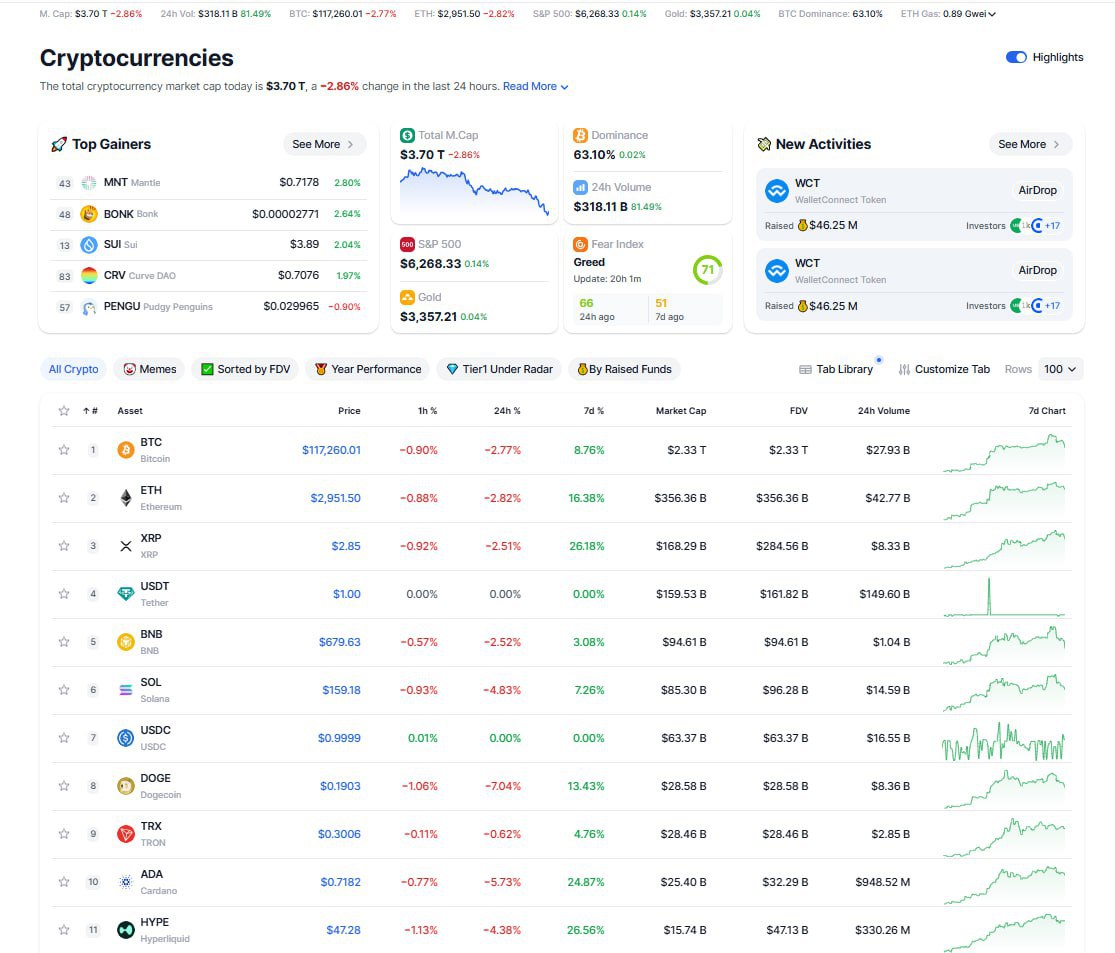Click the Solana logo icon
The height and width of the screenshot is (953, 1115).
126,690
